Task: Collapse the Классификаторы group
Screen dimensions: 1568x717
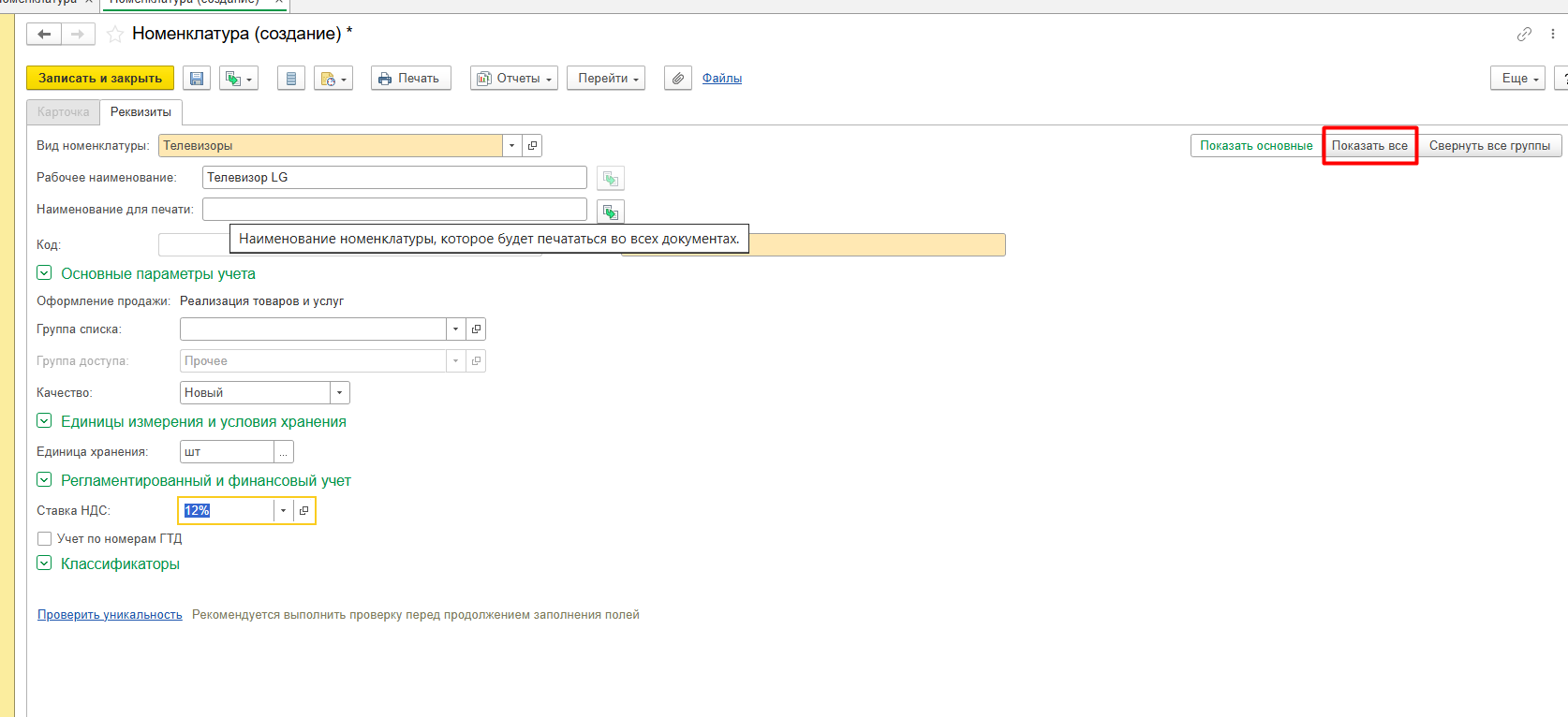Action: pos(44,563)
